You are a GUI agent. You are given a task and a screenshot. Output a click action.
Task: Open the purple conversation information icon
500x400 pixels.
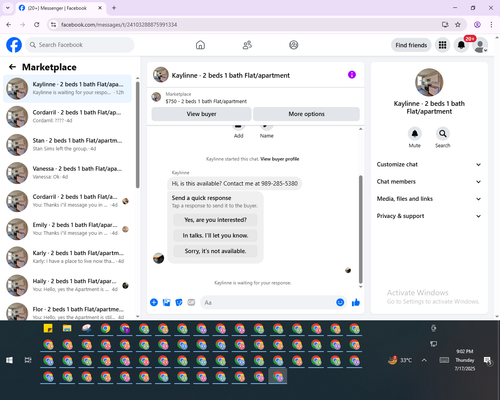pyautogui.click(x=352, y=75)
